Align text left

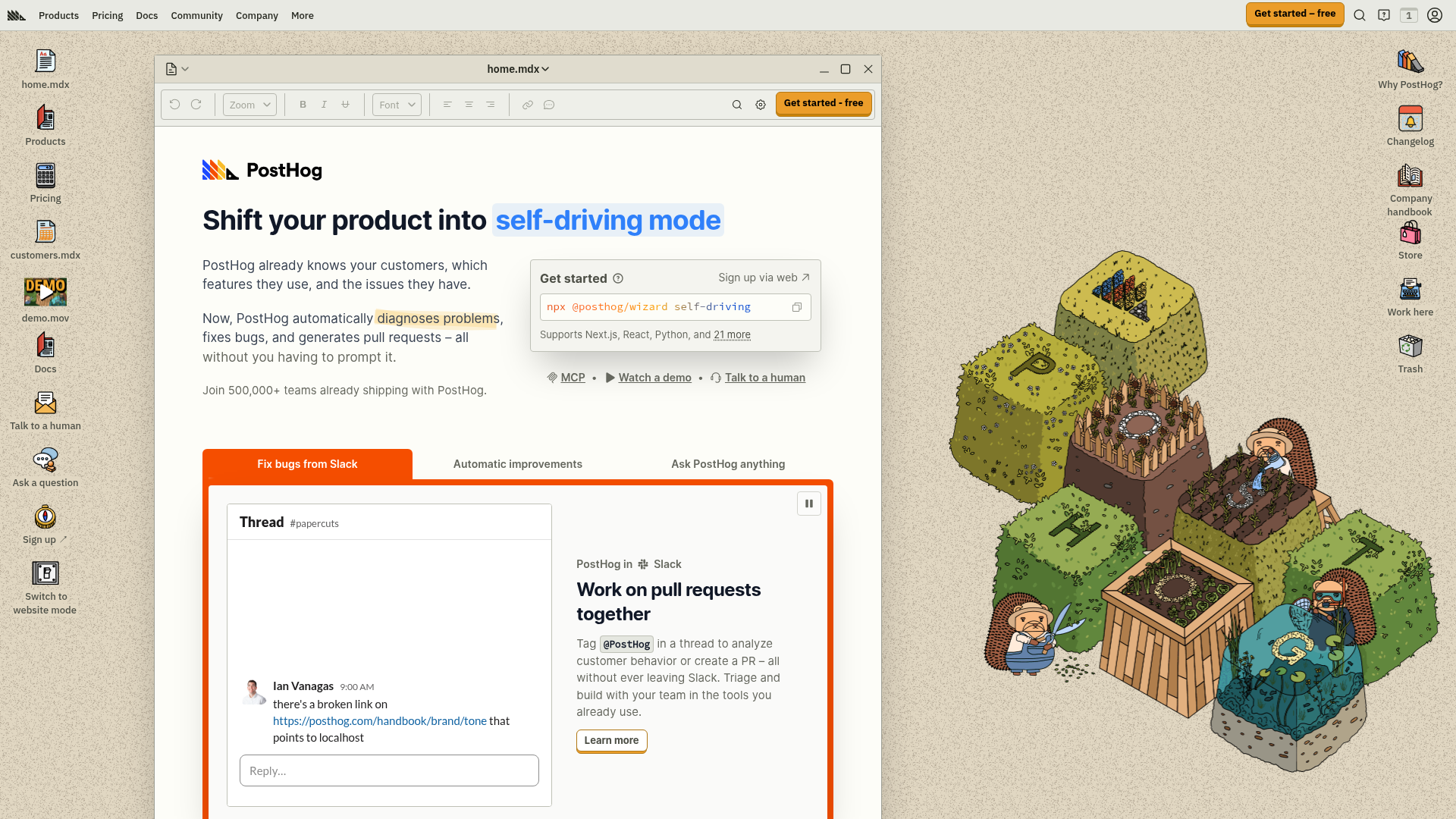447,105
